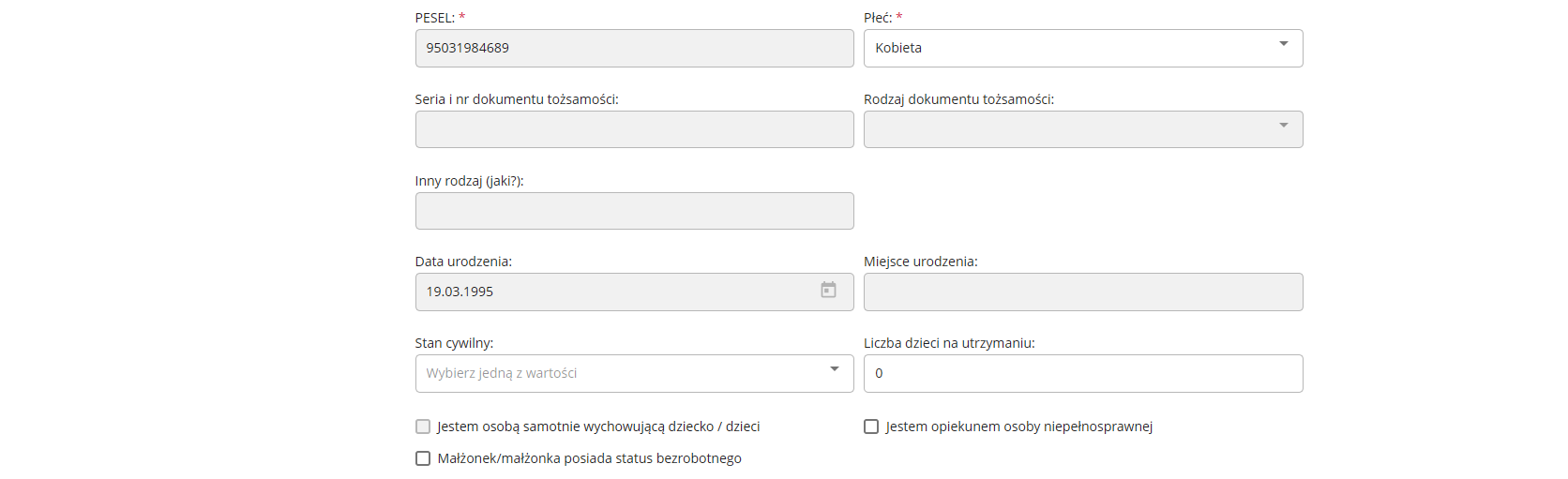1568x479 pixels.
Task: Click the Kobieta value text
Action: coord(898,48)
